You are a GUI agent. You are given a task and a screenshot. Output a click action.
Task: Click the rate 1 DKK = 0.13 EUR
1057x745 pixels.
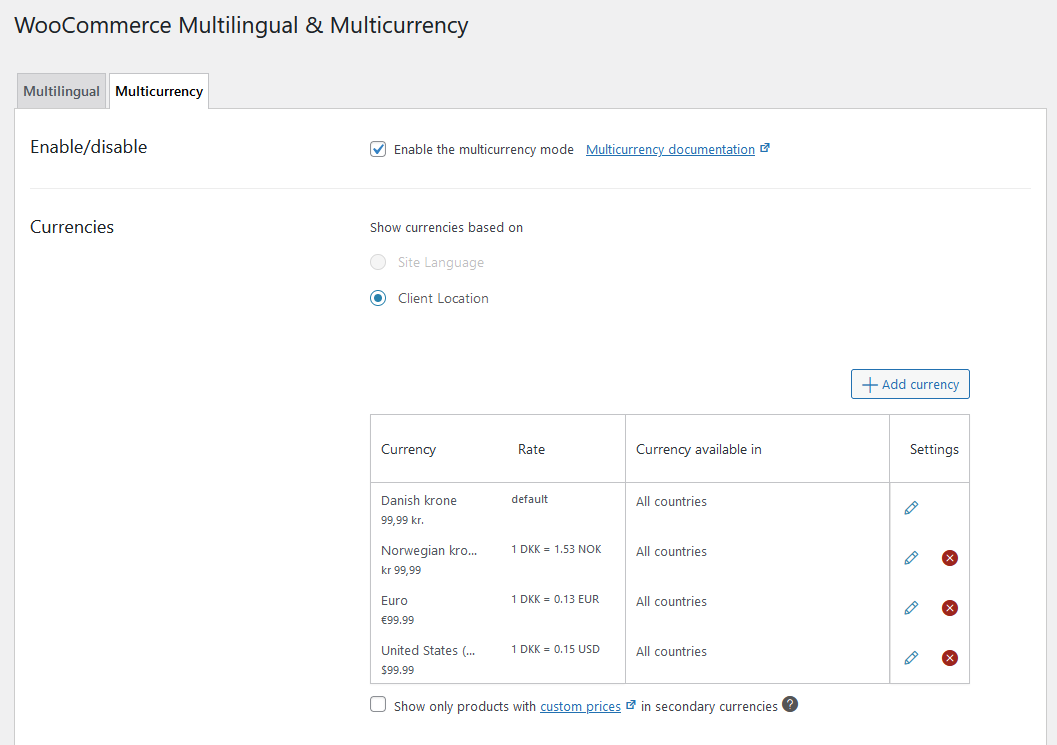(x=555, y=599)
